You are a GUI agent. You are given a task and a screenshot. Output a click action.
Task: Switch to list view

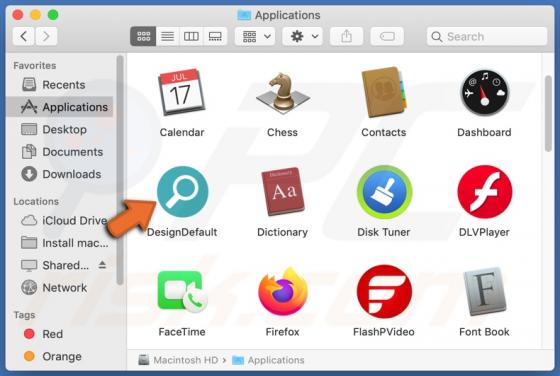(167, 36)
